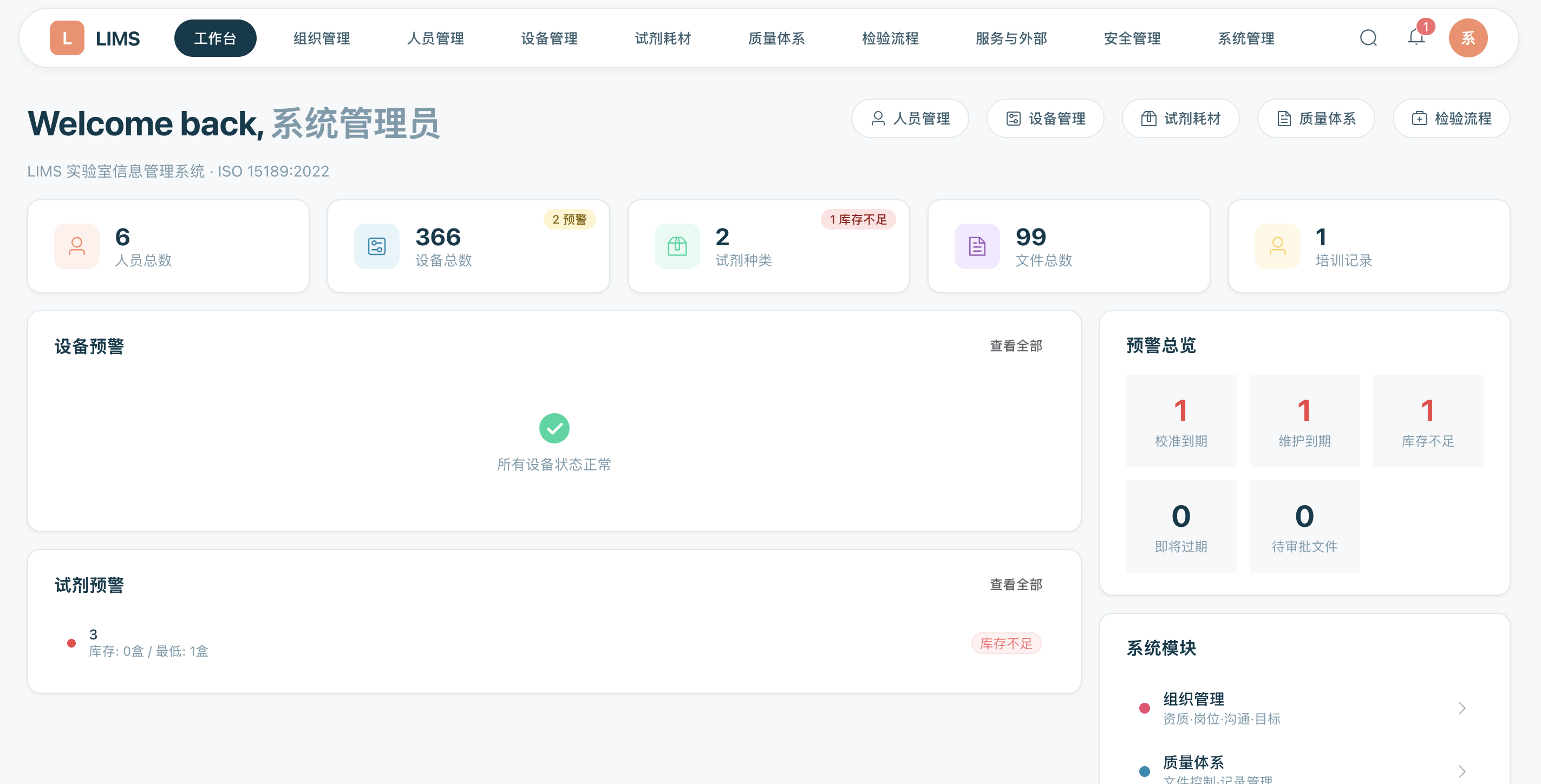The height and width of the screenshot is (784, 1541).
Task: Click the blue dot next to 质量体系 module
Action: click(x=1145, y=771)
